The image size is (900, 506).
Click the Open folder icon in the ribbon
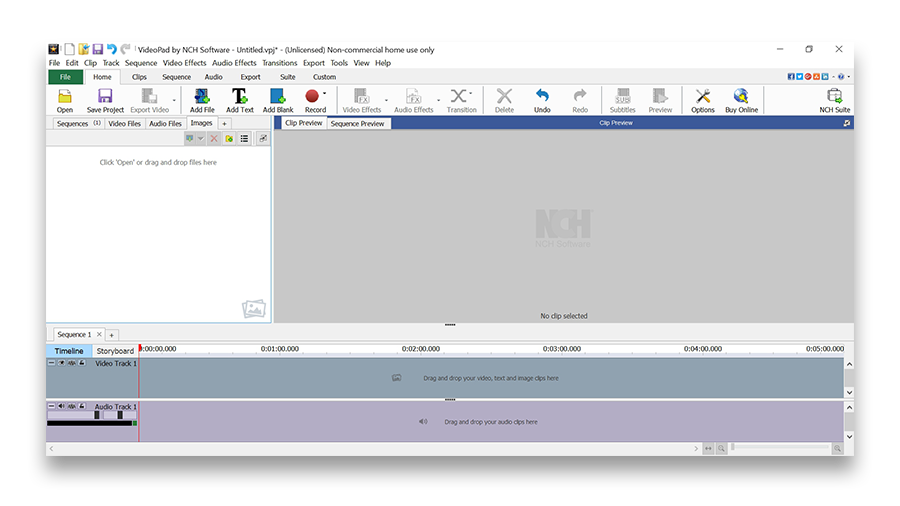[65, 96]
